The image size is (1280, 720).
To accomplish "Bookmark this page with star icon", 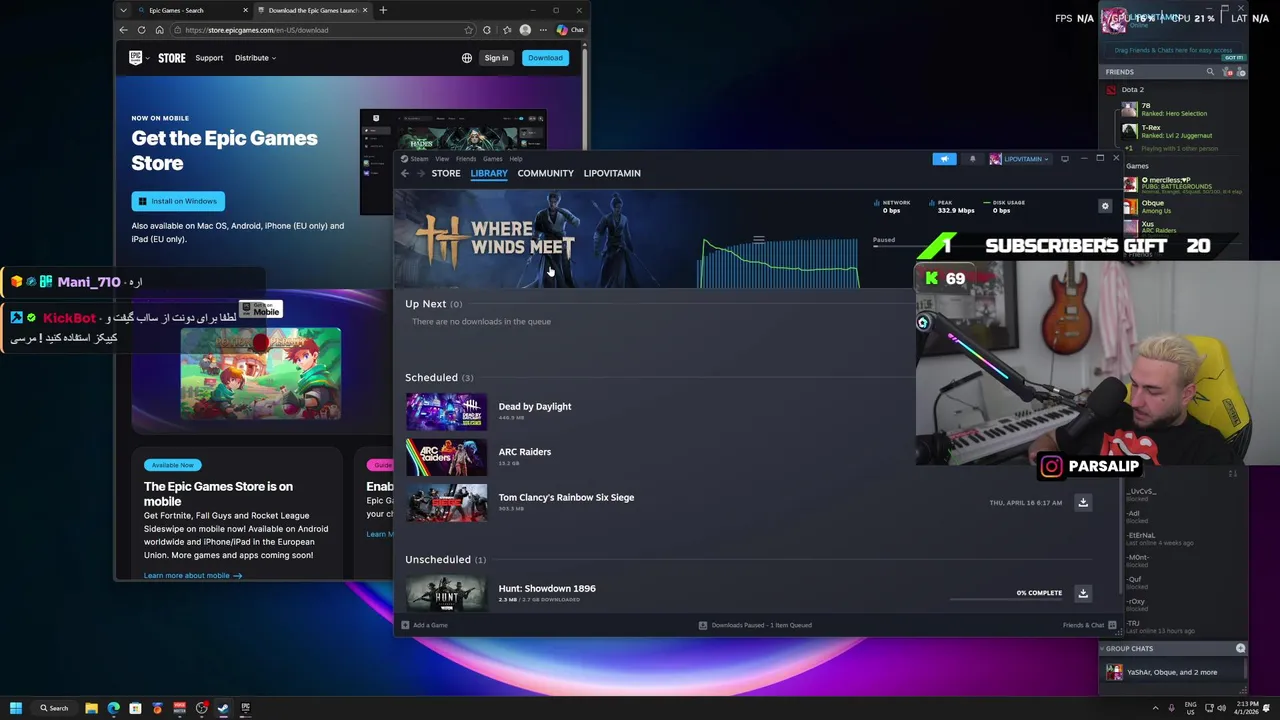I will 468,30.
